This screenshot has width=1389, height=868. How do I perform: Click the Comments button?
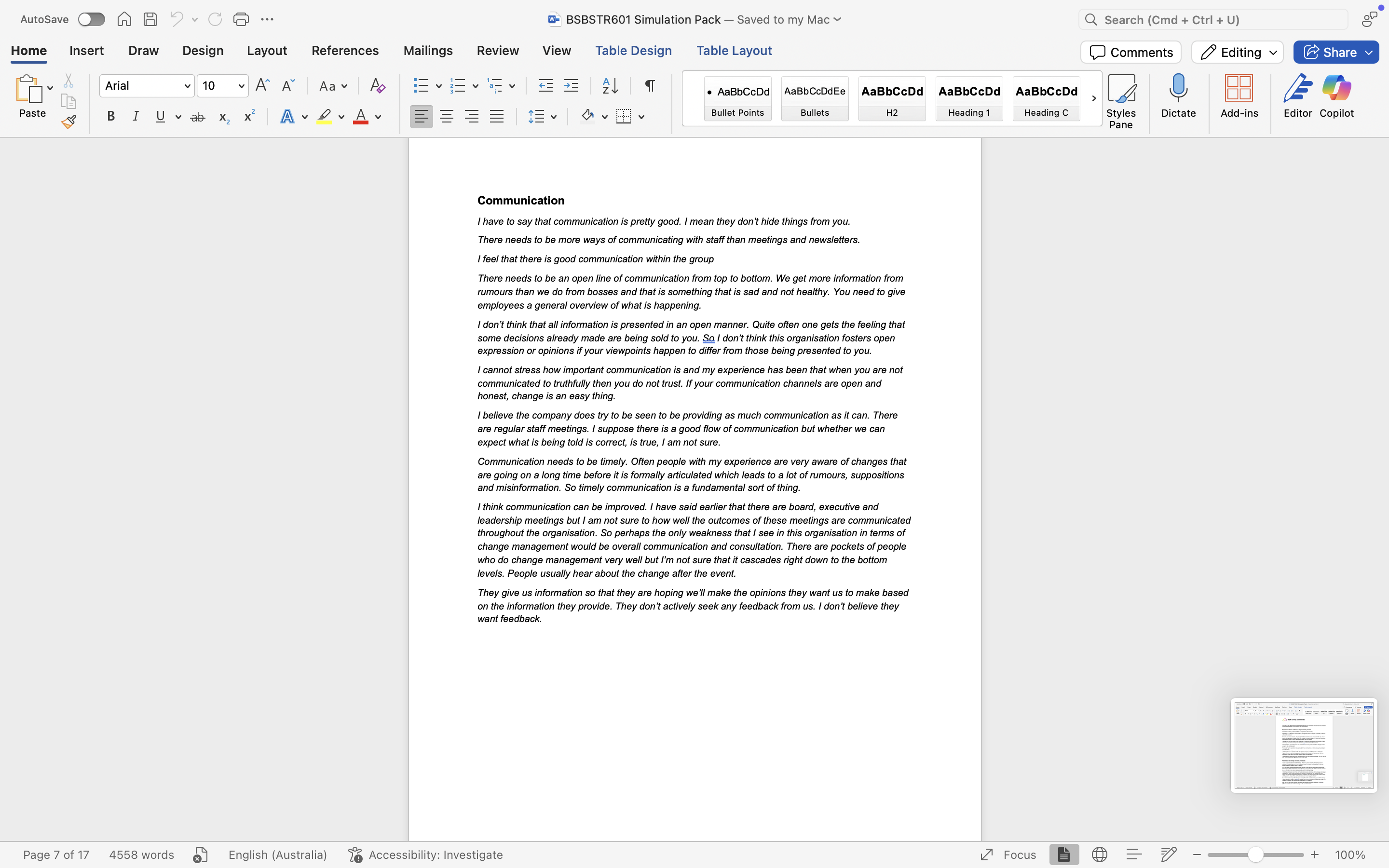[1130, 52]
